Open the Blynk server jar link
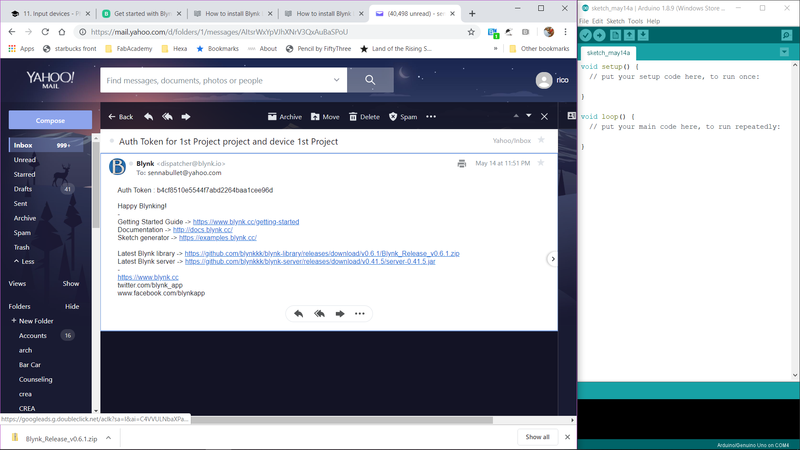The width and height of the screenshot is (800, 450). [310, 261]
